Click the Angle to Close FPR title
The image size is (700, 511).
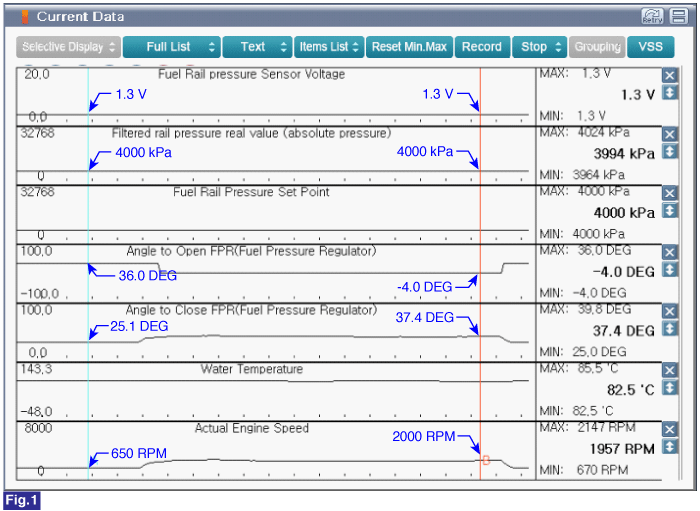[x=251, y=310]
